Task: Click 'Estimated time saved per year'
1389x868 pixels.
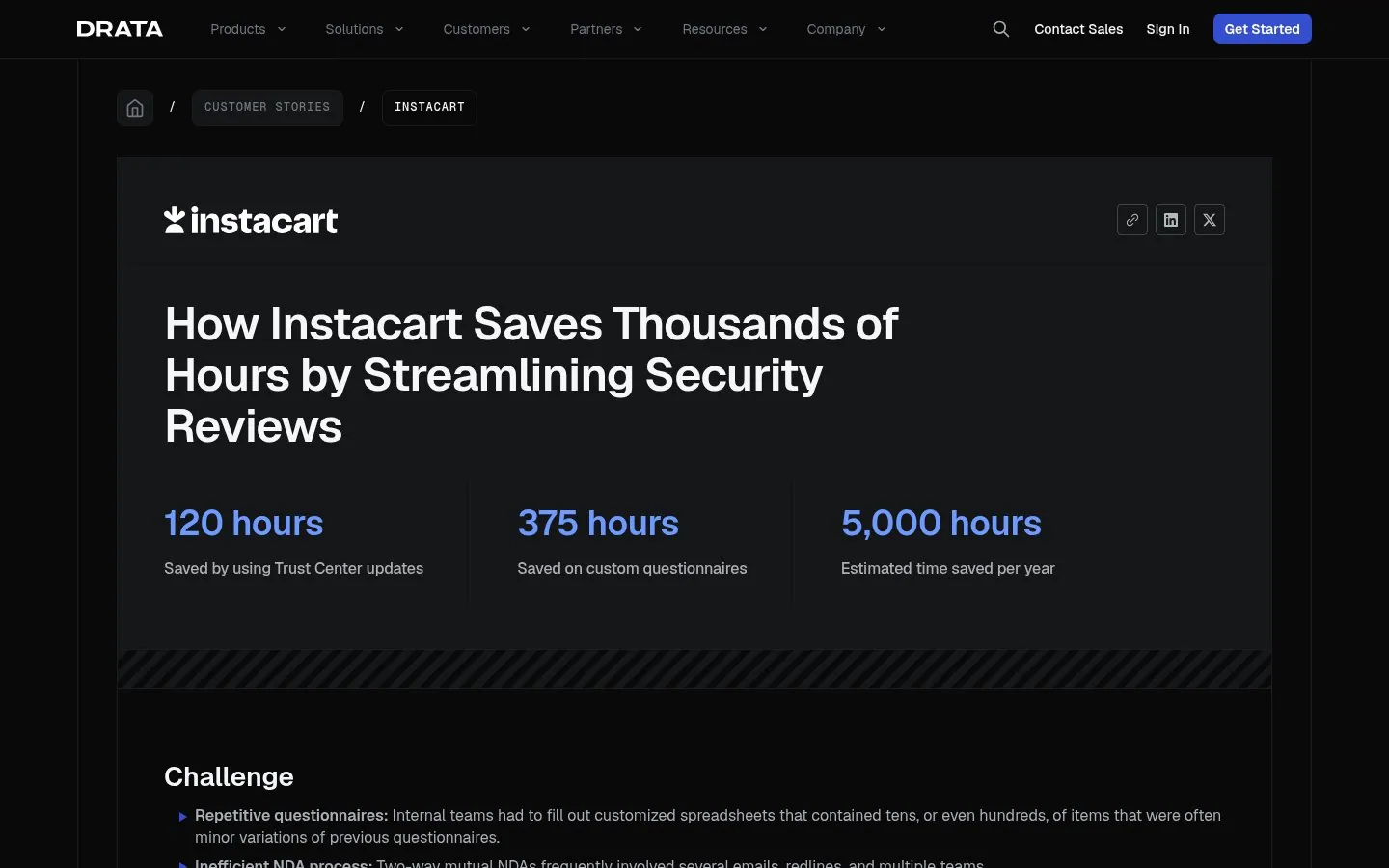Action: point(948,569)
